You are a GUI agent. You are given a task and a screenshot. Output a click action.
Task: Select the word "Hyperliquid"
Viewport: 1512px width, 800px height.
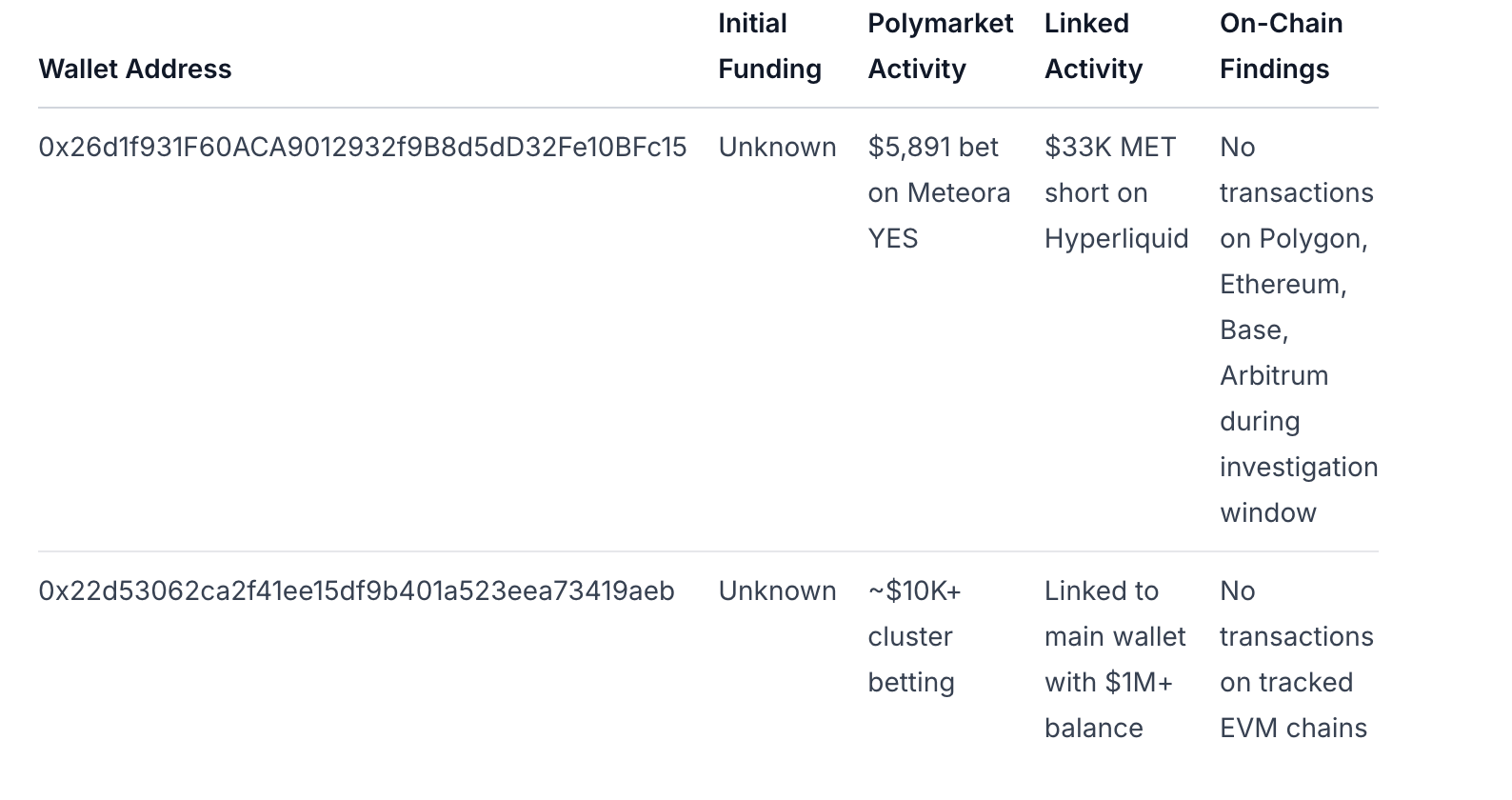click(1116, 239)
